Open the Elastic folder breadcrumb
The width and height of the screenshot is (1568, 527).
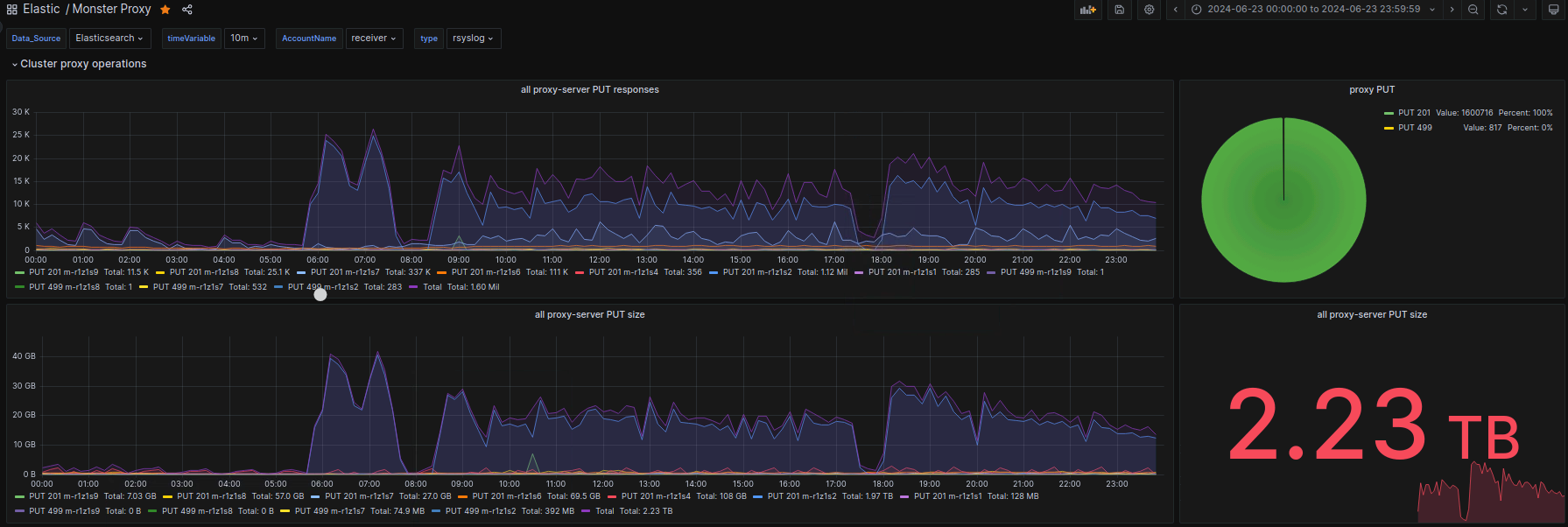click(41, 9)
